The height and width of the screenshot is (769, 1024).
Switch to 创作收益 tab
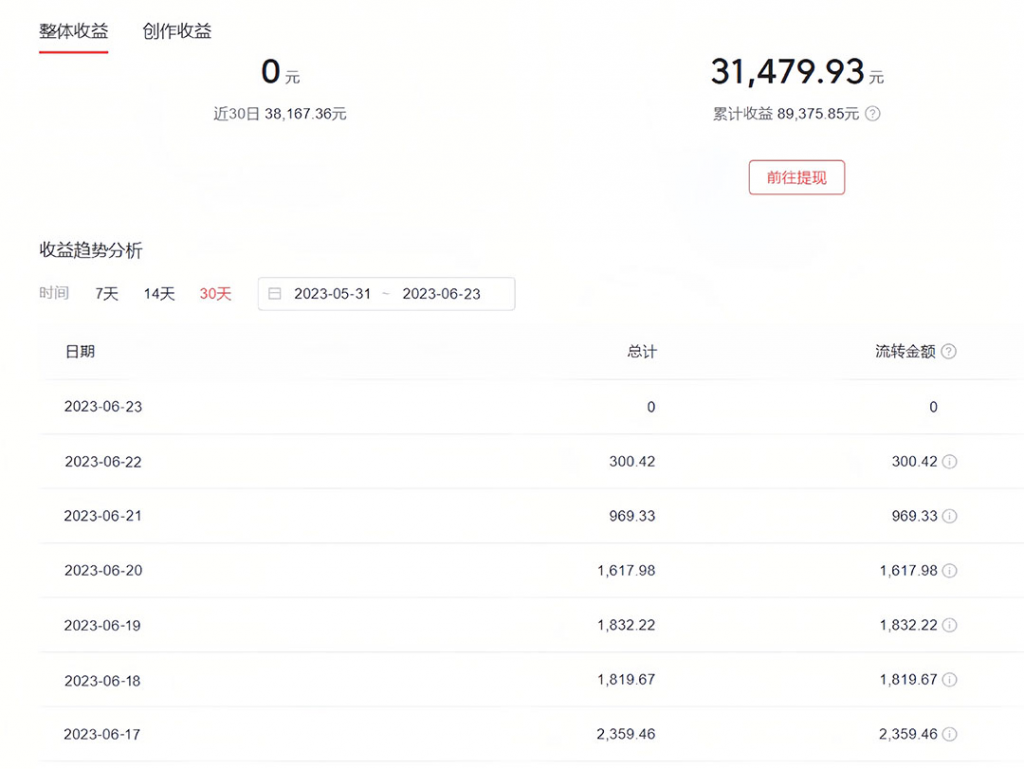[177, 31]
